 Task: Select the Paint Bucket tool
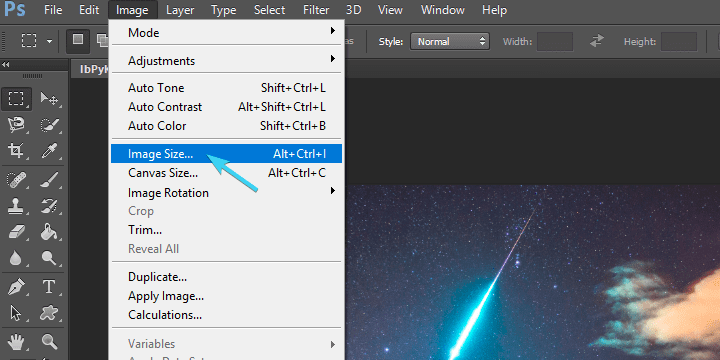click(49, 232)
